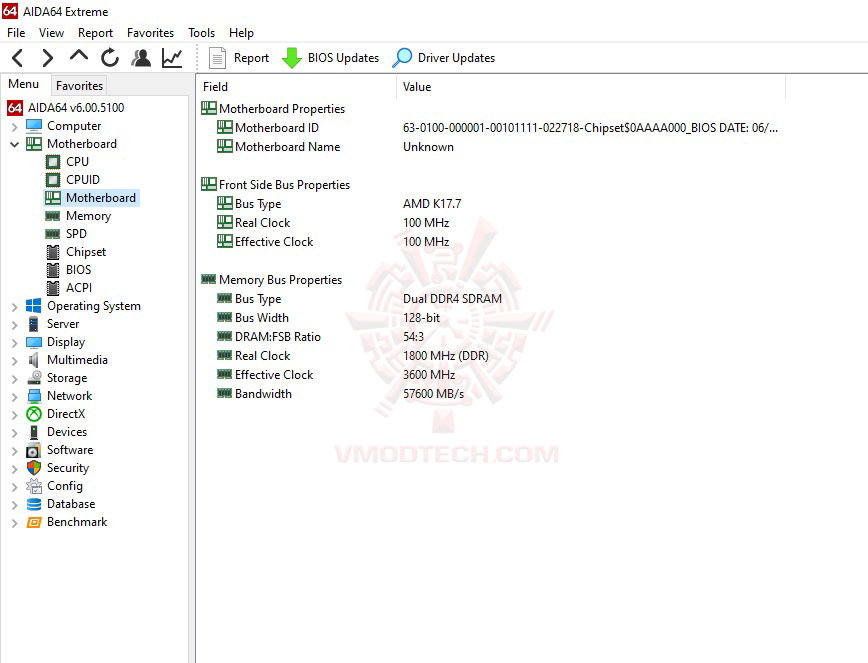Click the Computer monitor icon
The width and height of the screenshot is (868, 663).
click(x=34, y=126)
